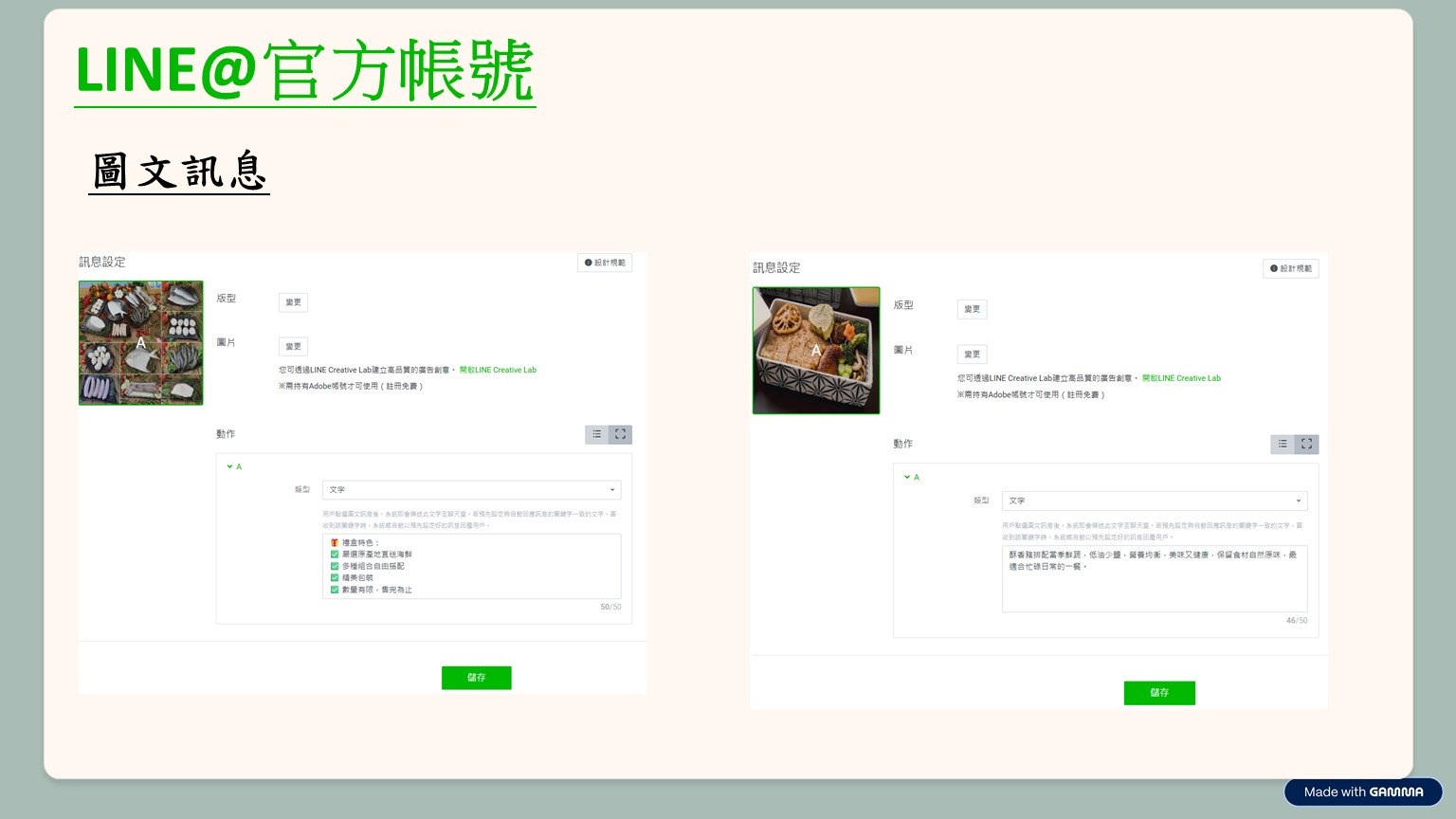The width and height of the screenshot is (1456, 819).
Task: Open the 文字 type dropdown in left panel
Action: coord(471,490)
